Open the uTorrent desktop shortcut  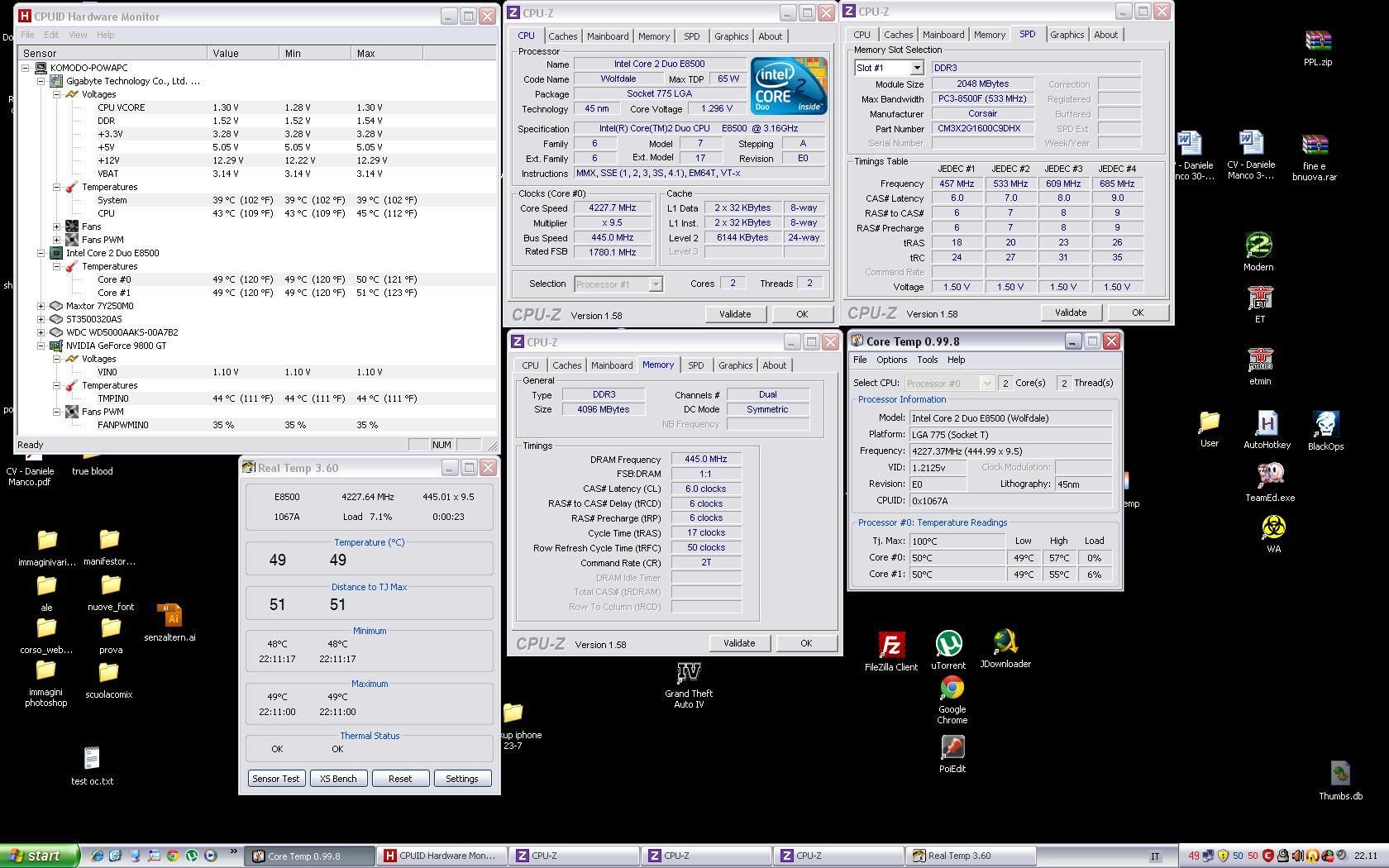pos(948,644)
